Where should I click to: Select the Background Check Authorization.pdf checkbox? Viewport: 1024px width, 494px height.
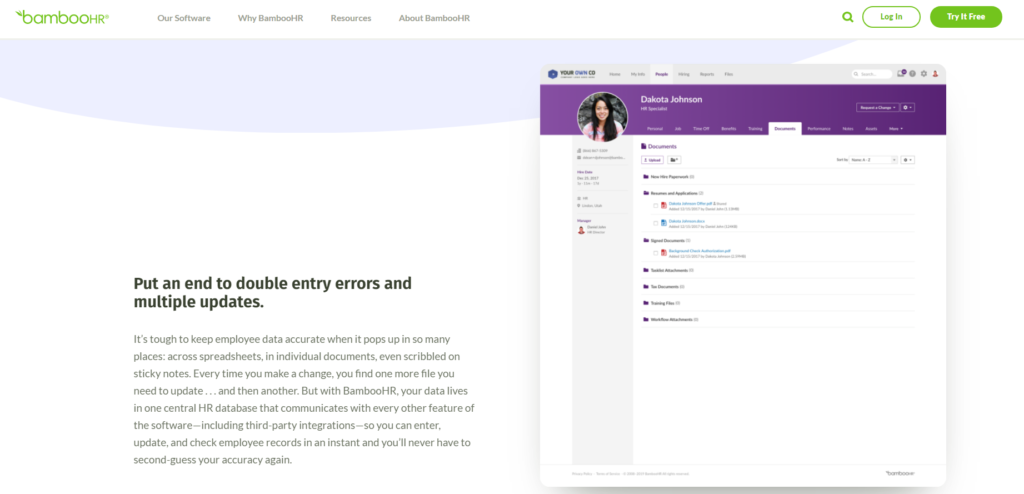pyautogui.click(x=656, y=253)
